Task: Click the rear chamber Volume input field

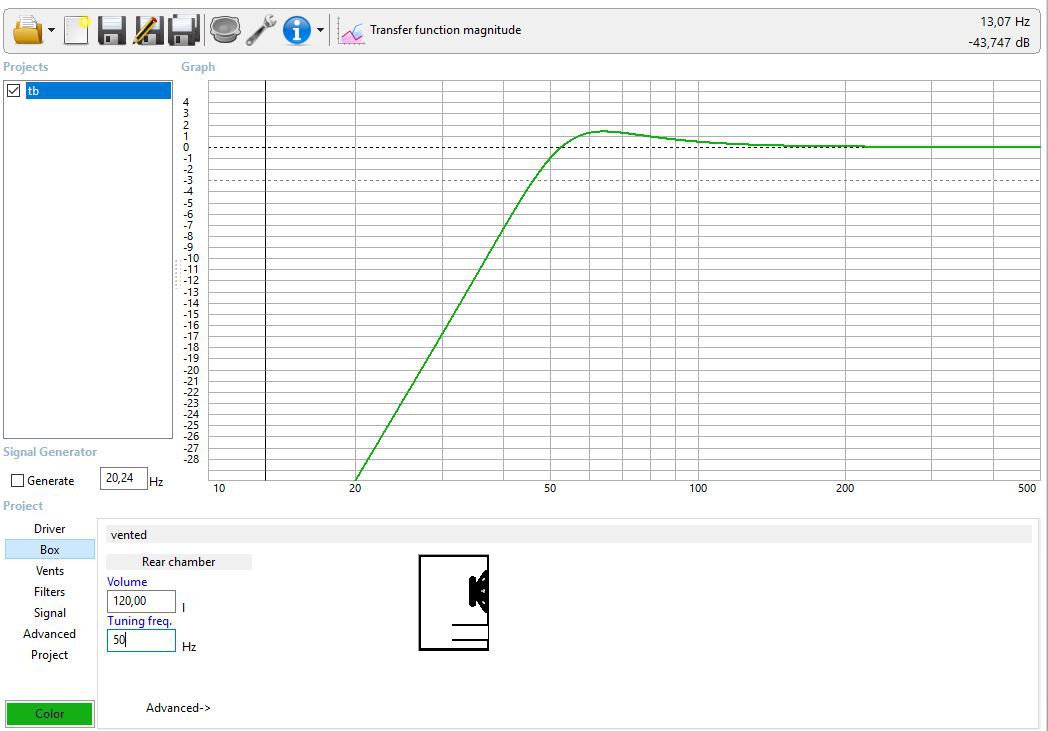Action: point(141,601)
